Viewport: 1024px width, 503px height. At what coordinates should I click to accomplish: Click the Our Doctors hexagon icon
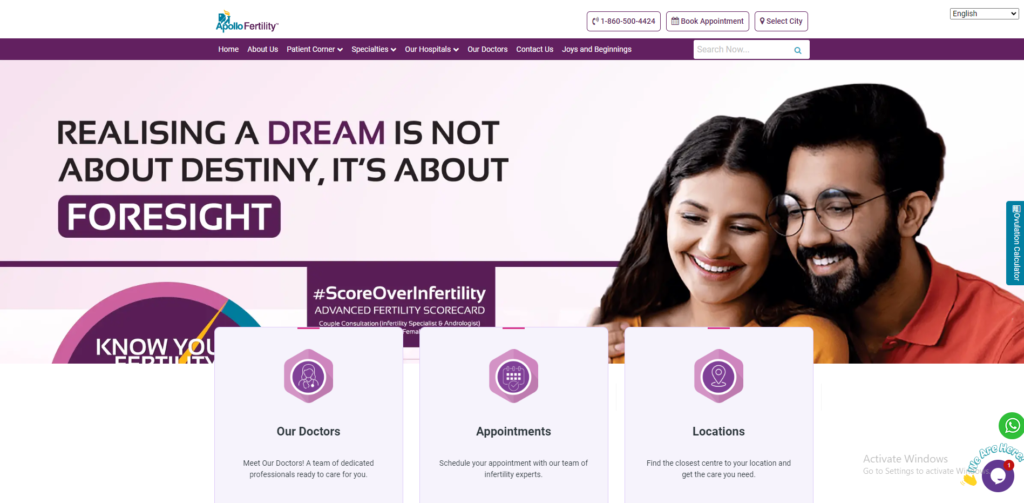[308, 376]
